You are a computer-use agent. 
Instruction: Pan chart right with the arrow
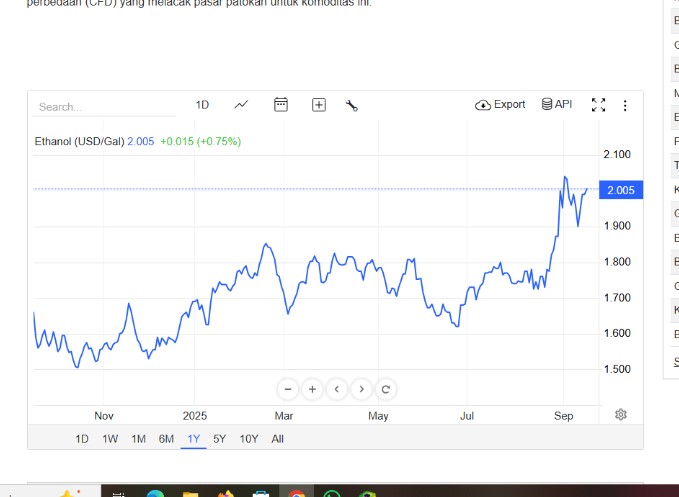361,389
